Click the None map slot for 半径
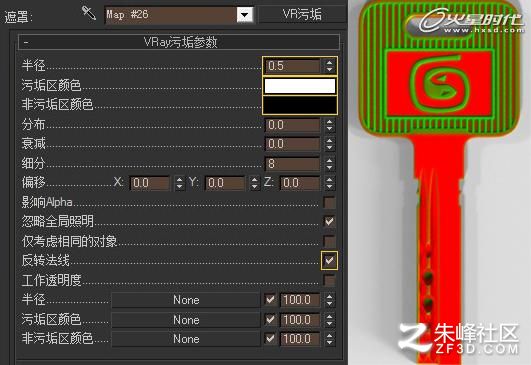Viewport: 531px width, 365px height. pos(186,300)
